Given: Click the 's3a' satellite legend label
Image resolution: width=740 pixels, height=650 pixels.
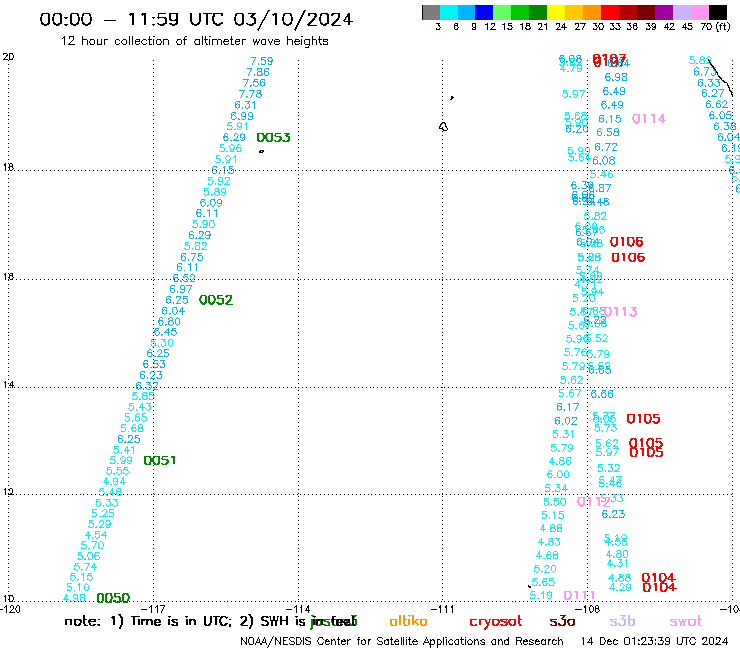Looking at the screenshot, I should click(x=562, y=621).
